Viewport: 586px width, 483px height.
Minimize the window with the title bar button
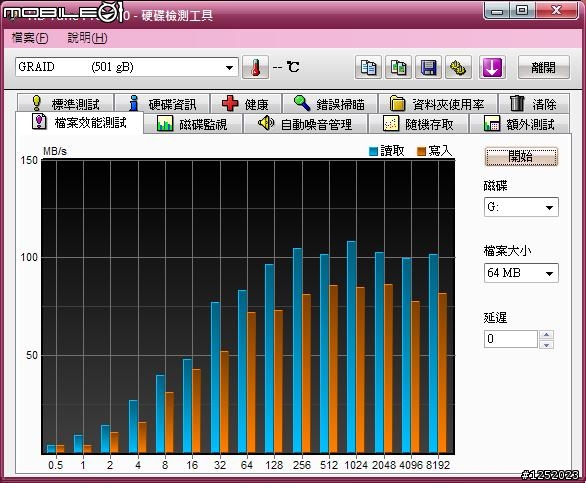click(x=497, y=10)
